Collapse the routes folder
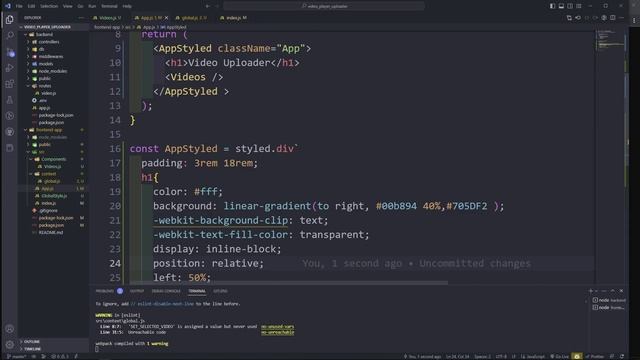Screen dimensions: 640x360 (53, 86)
